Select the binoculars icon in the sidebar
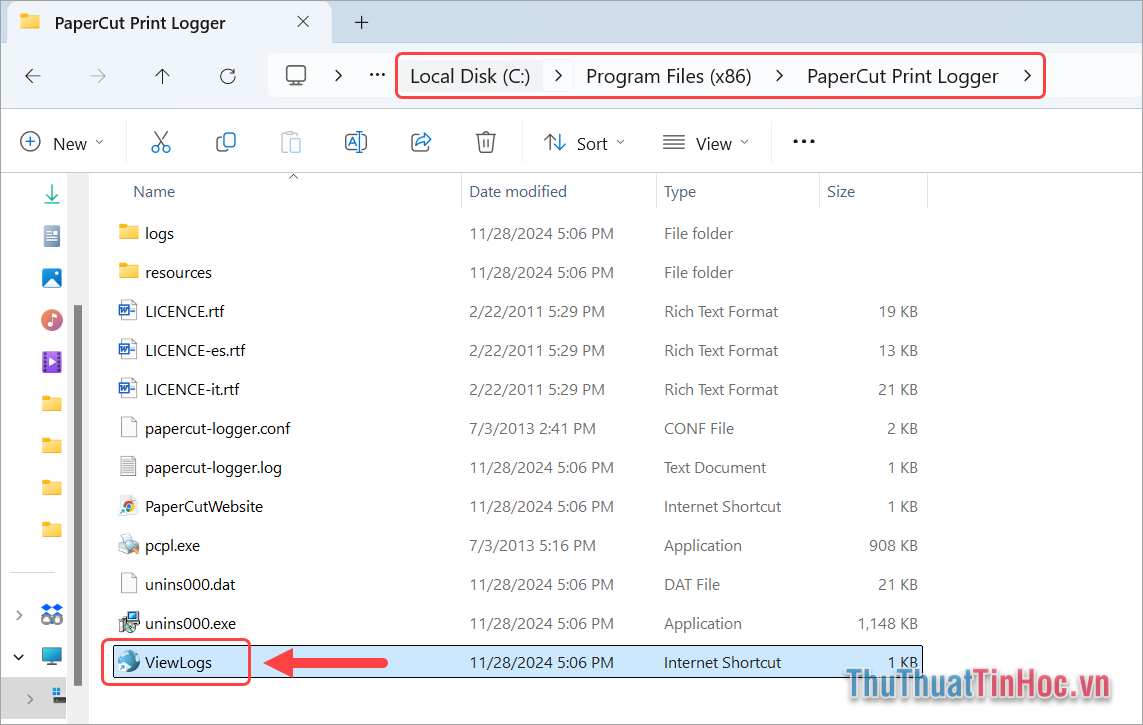 click(52, 615)
